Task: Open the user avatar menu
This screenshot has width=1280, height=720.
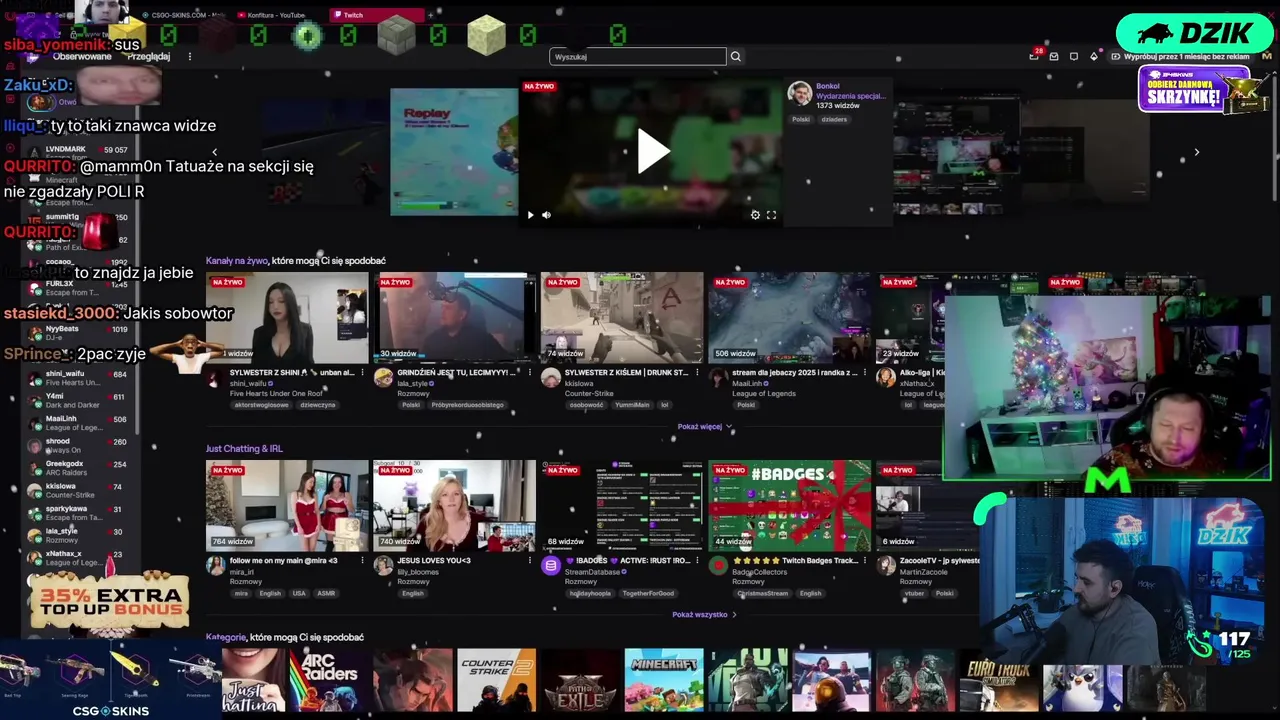Action: point(1266,57)
